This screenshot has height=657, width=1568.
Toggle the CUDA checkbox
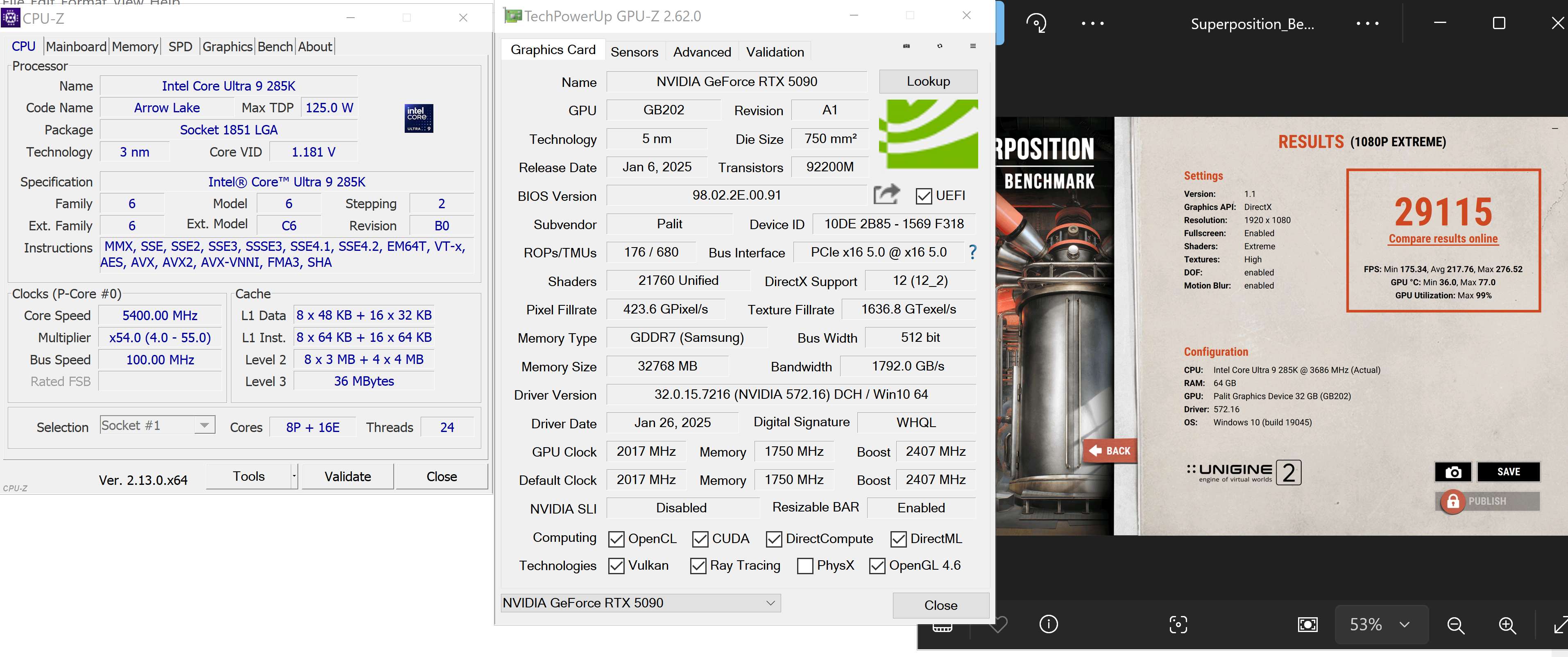(700, 539)
